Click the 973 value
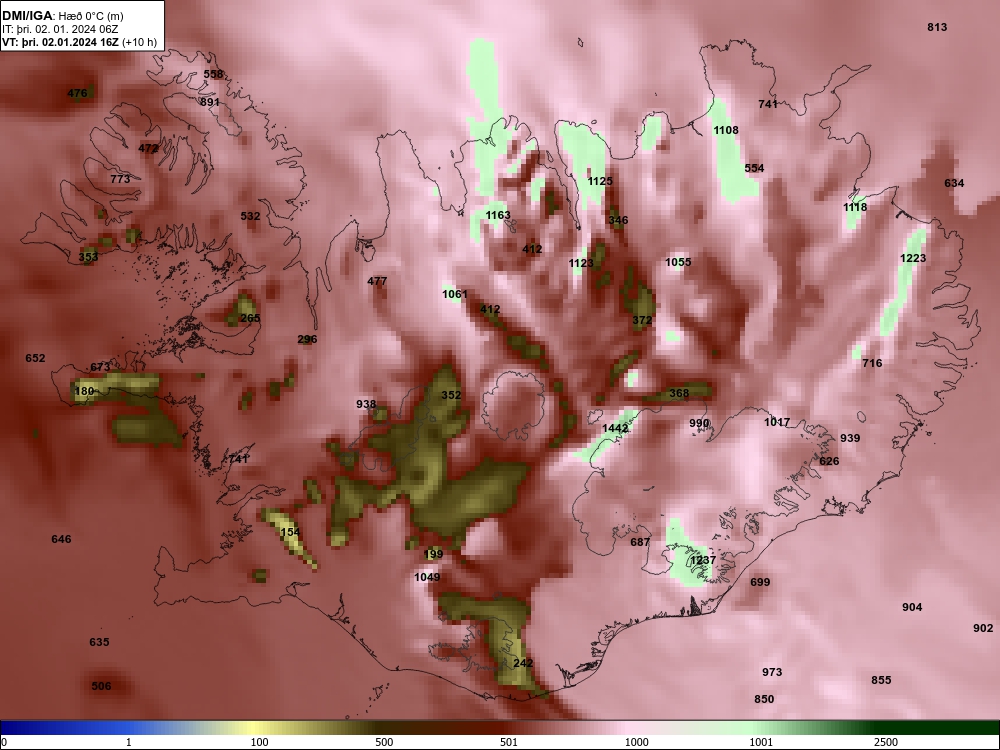 pyautogui.click(x=772, y=672)
